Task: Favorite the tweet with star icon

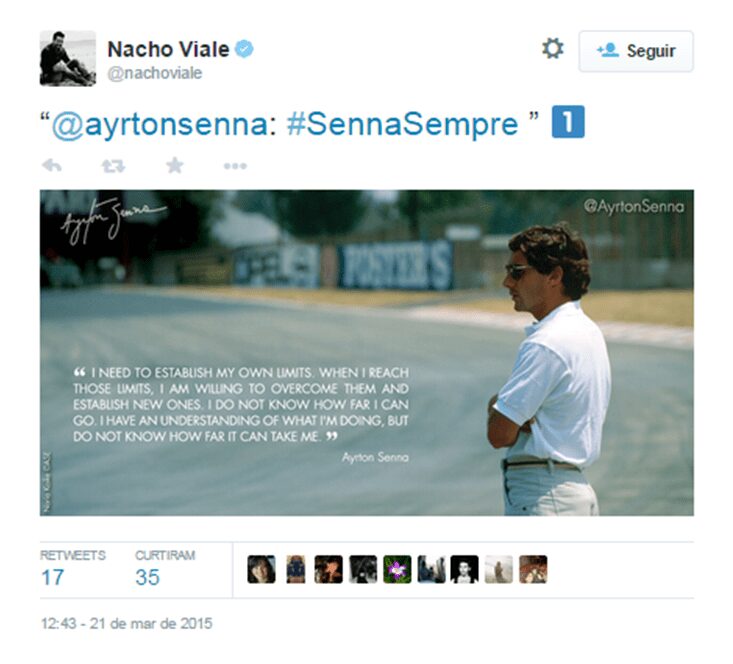Action: point(174,166)
